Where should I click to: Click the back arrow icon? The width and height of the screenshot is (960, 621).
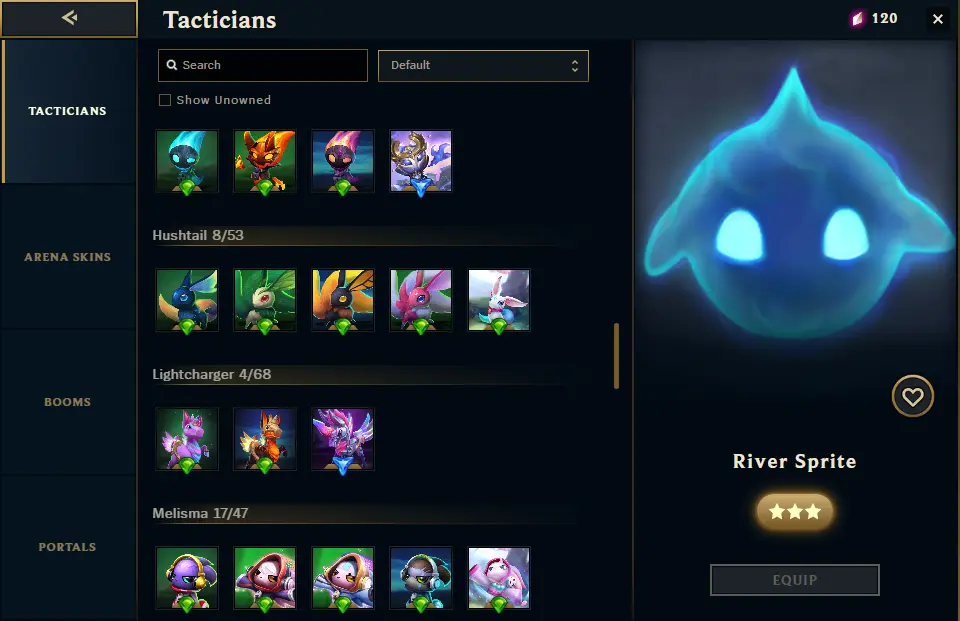[x=69, y=18]
